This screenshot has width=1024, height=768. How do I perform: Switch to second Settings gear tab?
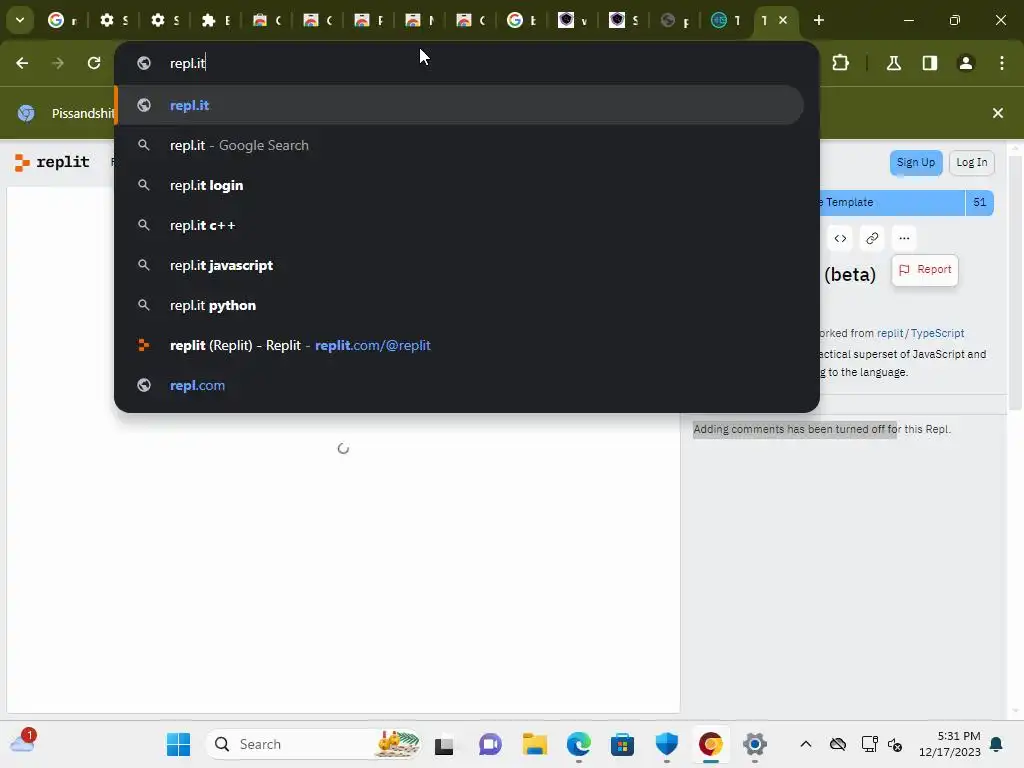click(x=164, y=20)
